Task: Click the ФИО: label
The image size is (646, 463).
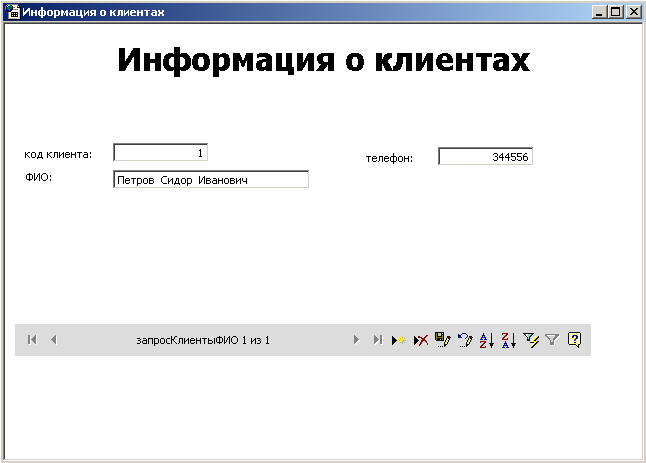Action: (38, 178)
